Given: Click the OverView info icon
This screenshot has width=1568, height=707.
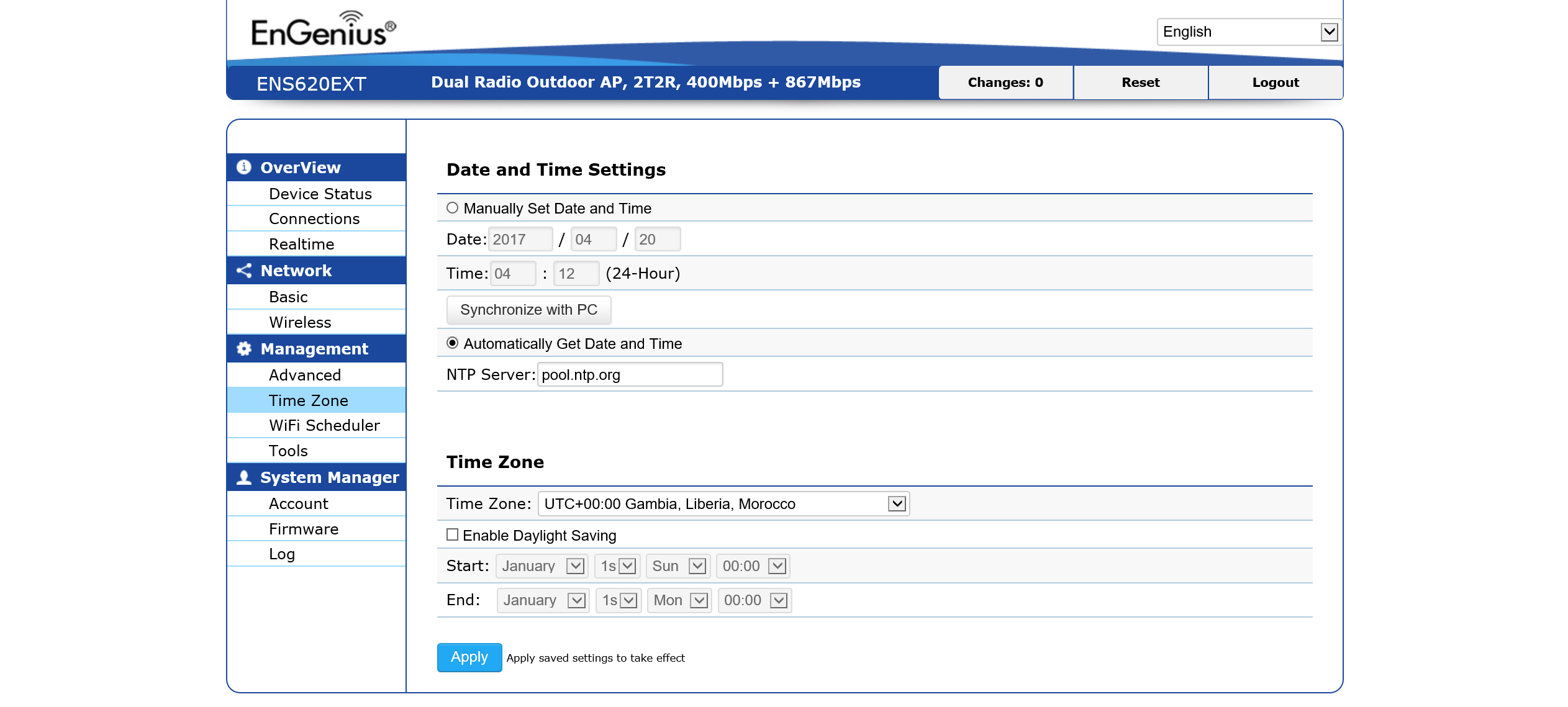Looking at the screenshot, I should tap(244, 168).
